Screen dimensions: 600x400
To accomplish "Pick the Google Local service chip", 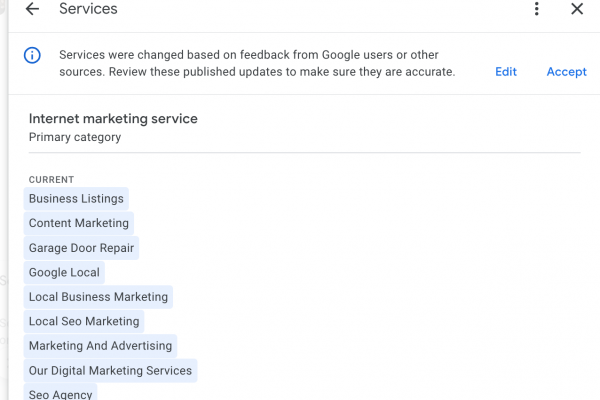I will [64, 272].
